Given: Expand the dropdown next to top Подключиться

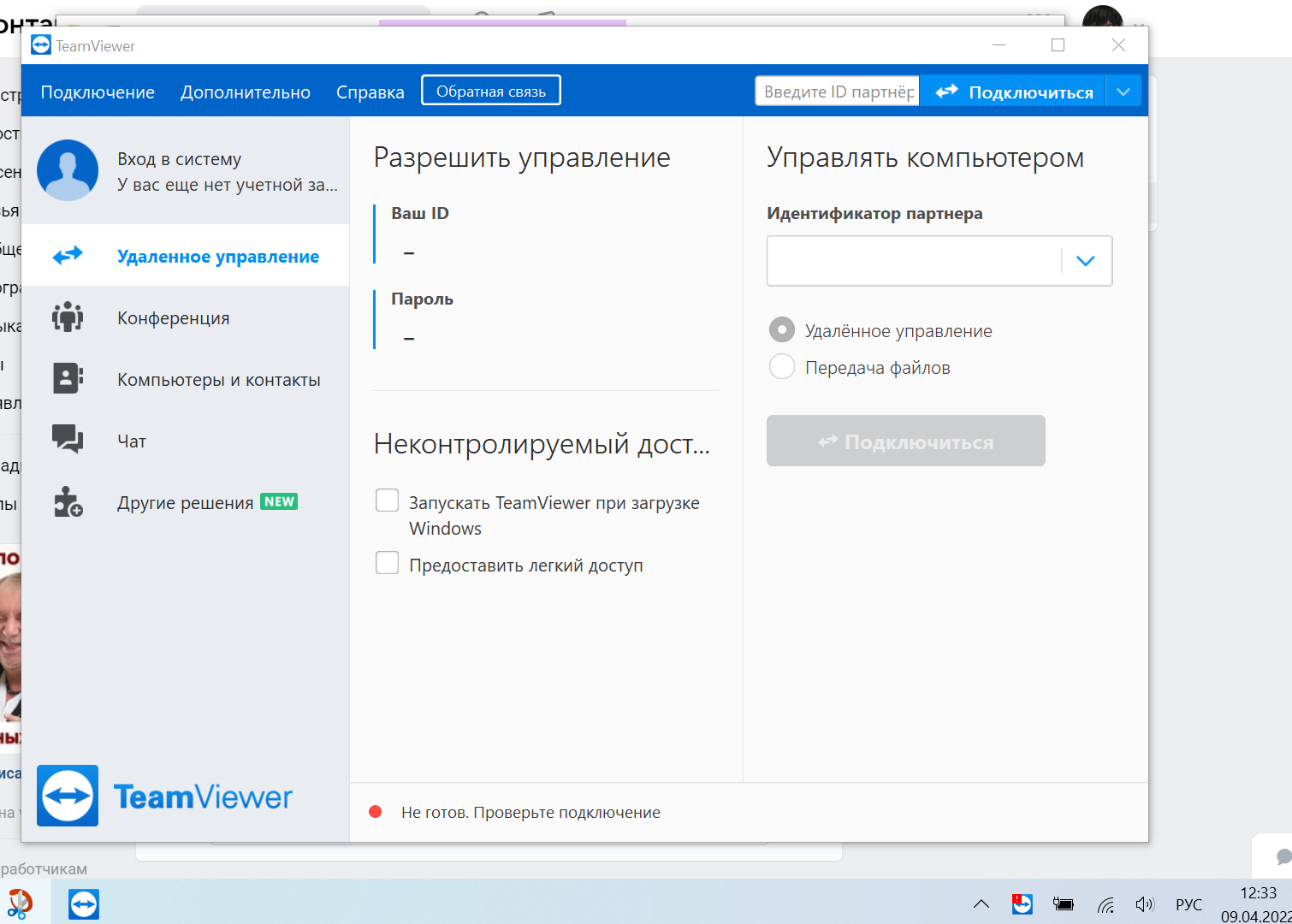Looking at the screenshot, I should [1123, 91].
